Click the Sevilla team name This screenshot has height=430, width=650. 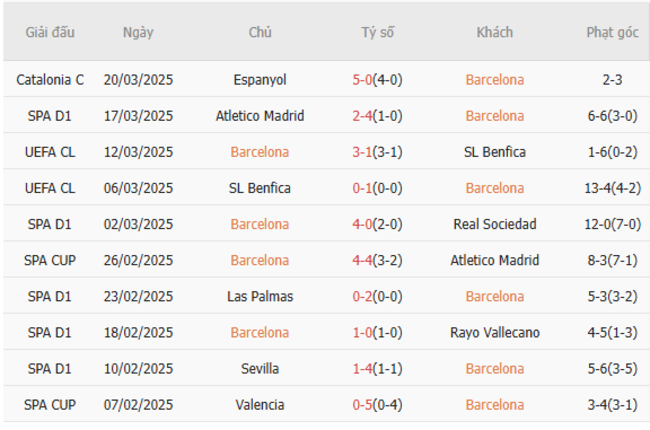coord(259,369)
